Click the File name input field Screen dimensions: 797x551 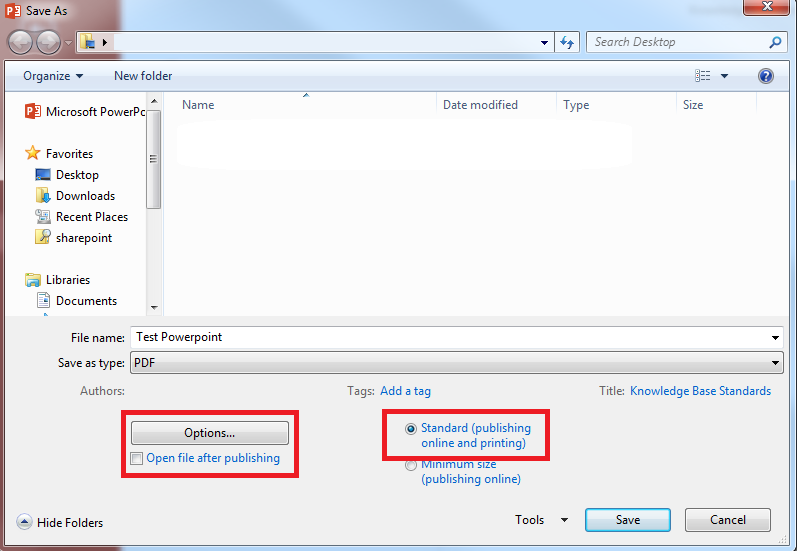(450, 337)
